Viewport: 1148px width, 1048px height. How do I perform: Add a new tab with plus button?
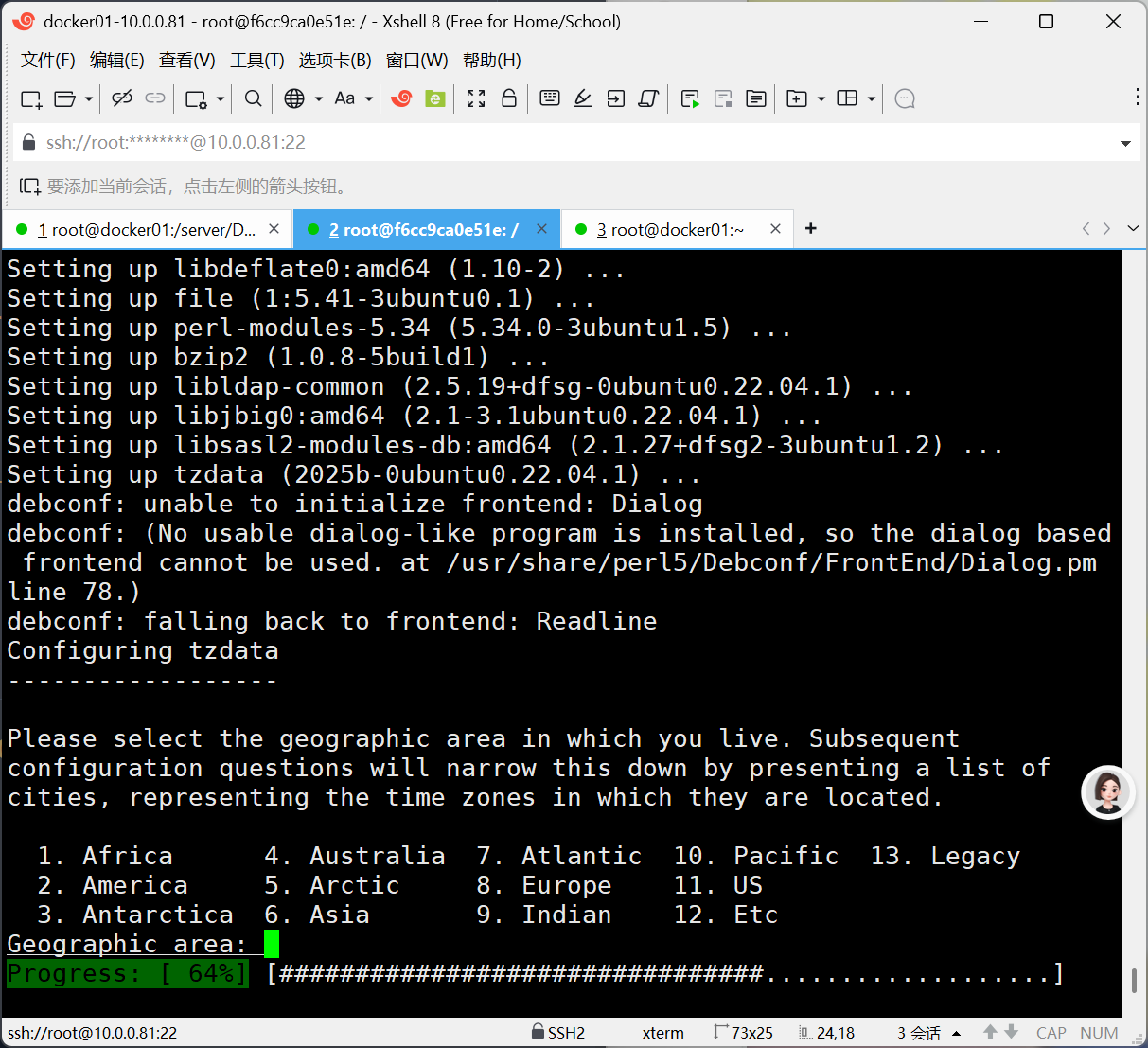(811, 228)
